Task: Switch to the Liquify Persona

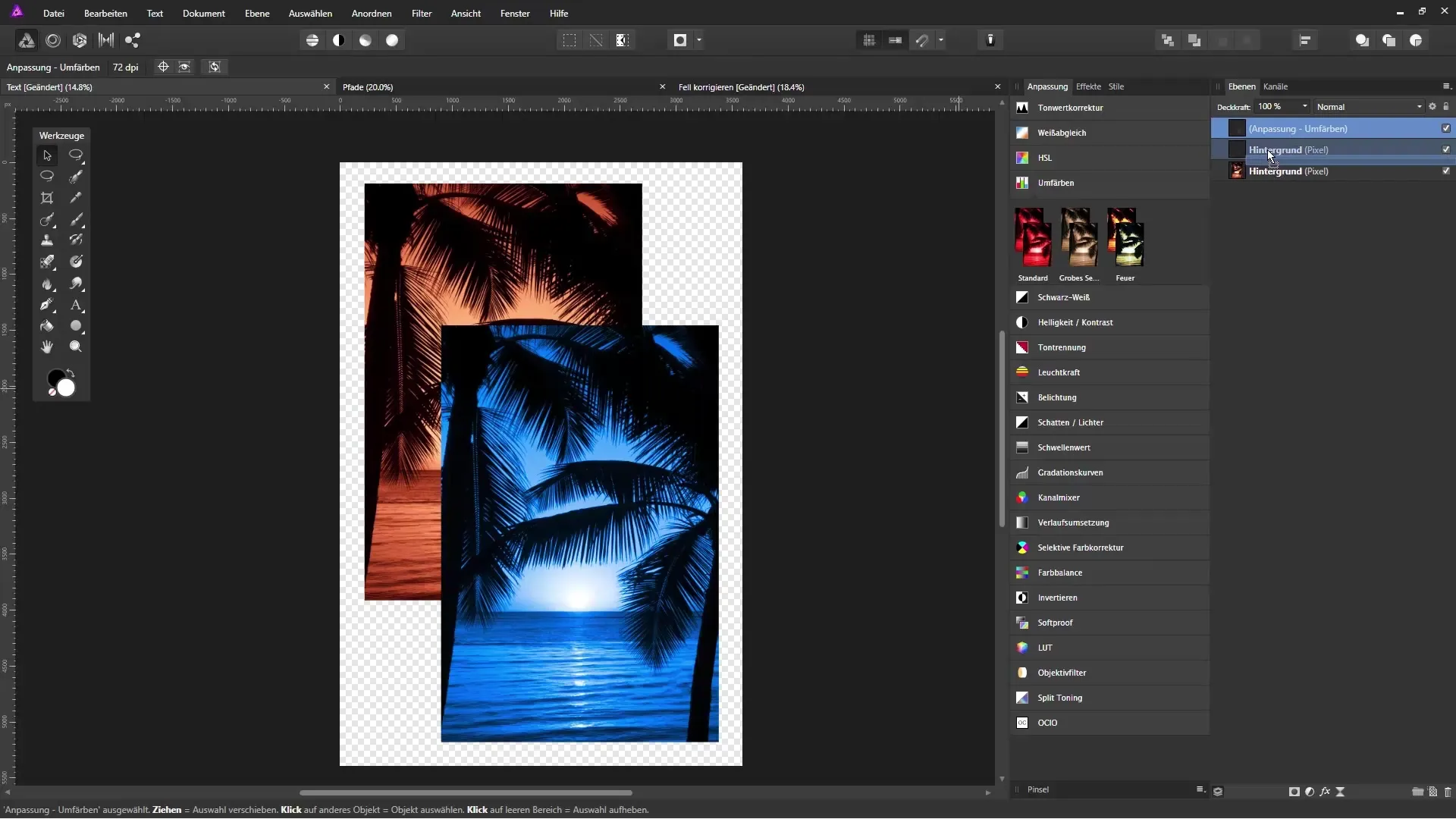Action: (x=53, y=40)
